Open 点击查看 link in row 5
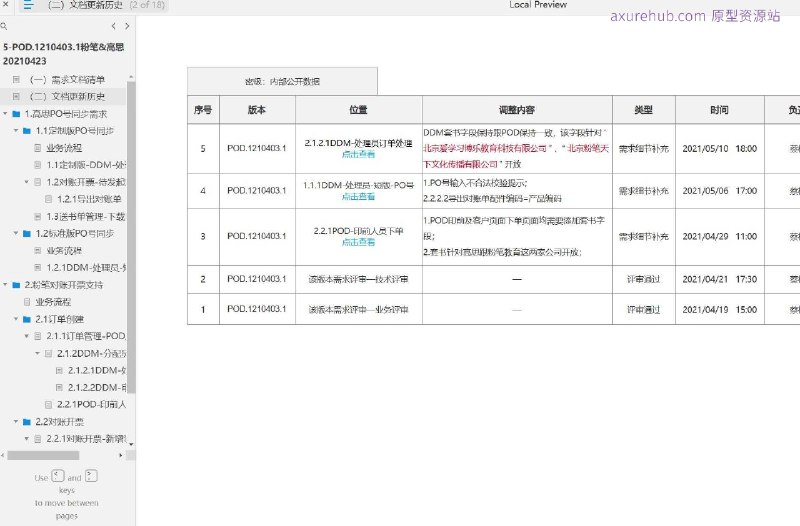Screen dimensions: 800x526 pyautogui.click(x=358, y=154)
